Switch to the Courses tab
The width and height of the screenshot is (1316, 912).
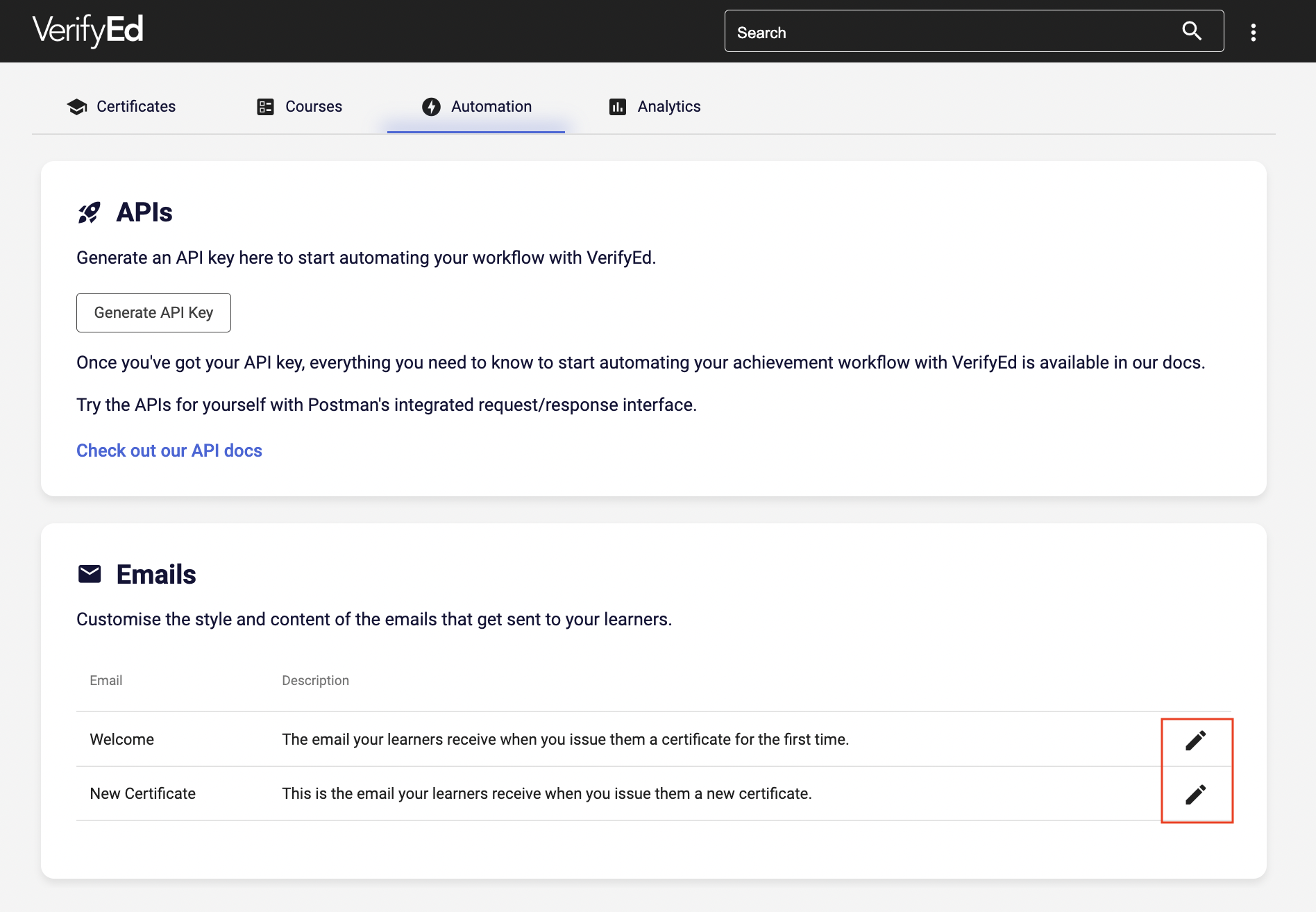[313, 106]
